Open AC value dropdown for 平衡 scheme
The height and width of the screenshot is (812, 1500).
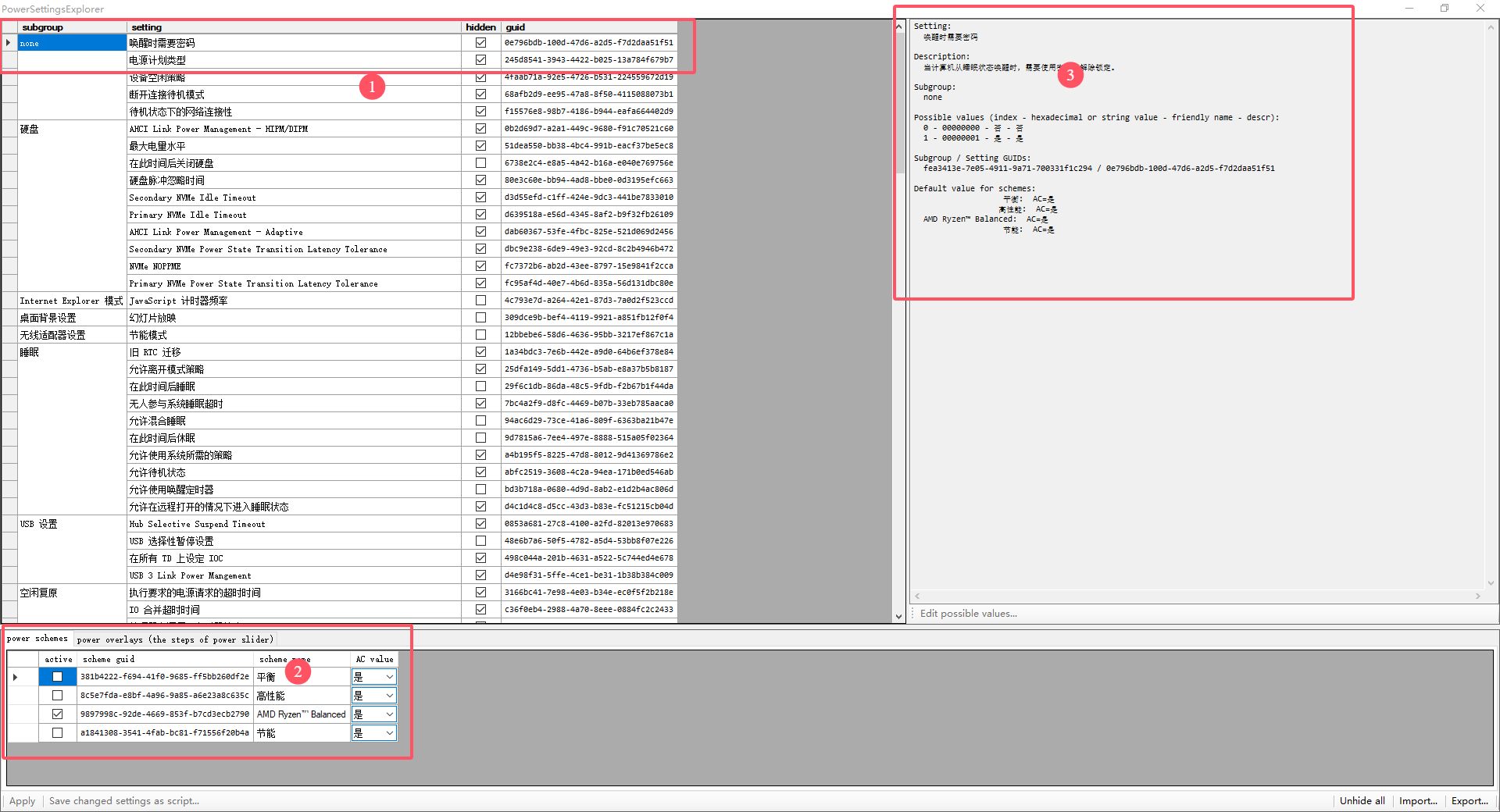pos(389,677)
